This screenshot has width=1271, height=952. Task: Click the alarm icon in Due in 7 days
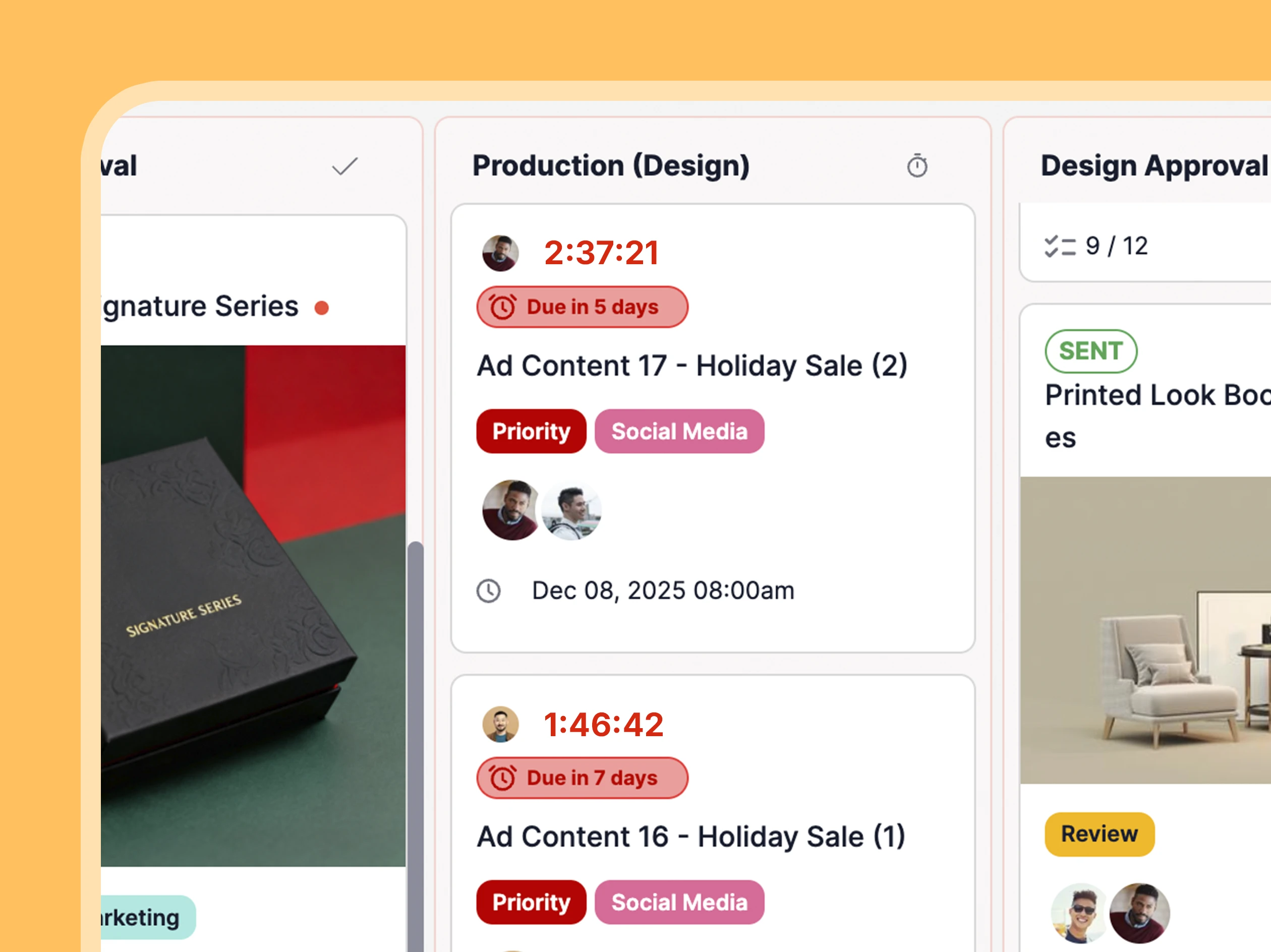point(502,778)
